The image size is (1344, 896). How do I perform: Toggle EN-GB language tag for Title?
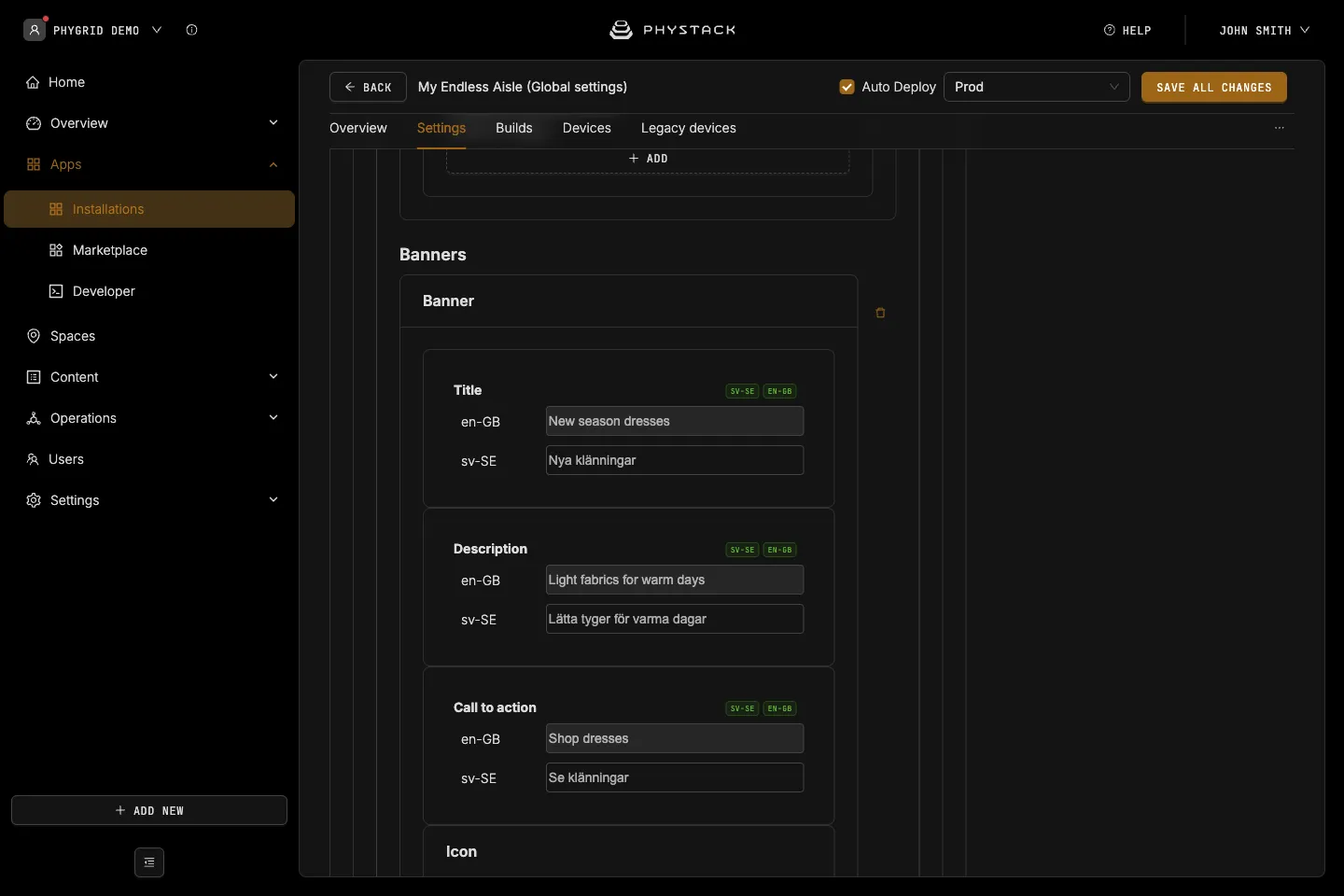click(x=780, y=391)
